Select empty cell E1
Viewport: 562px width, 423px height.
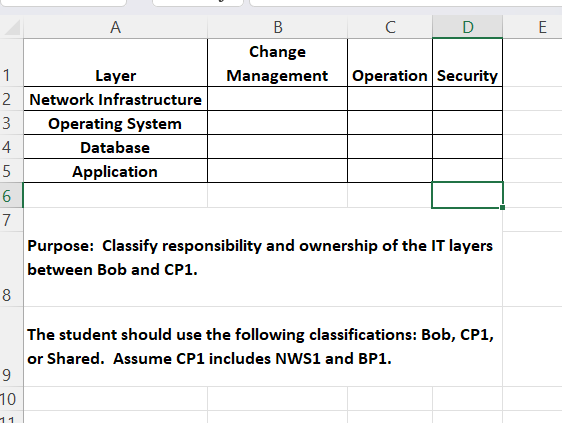pos(533,62)
